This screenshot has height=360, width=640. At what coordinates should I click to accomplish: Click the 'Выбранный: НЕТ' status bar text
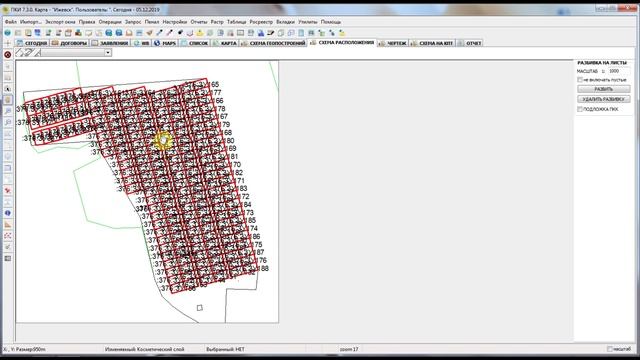(225, 349)
